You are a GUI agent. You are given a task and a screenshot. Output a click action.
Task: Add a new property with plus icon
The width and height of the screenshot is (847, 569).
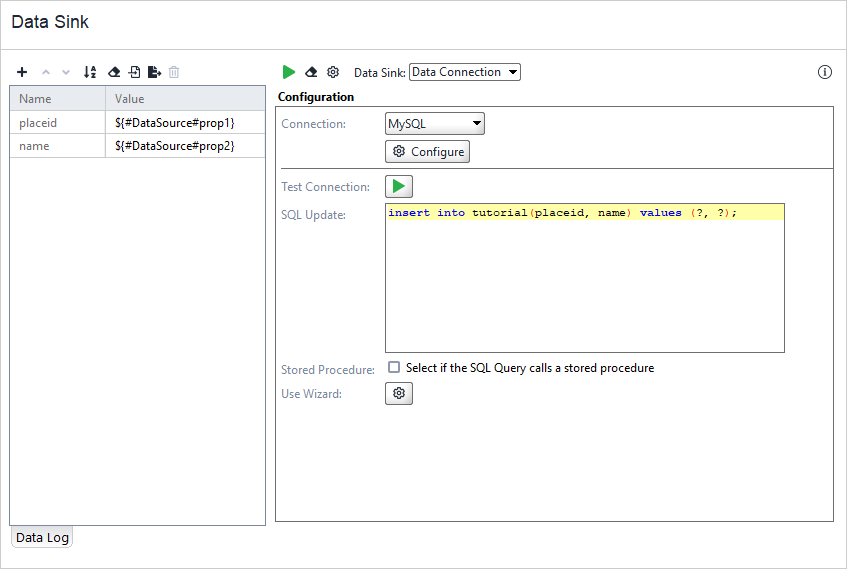tap(22, 72)
